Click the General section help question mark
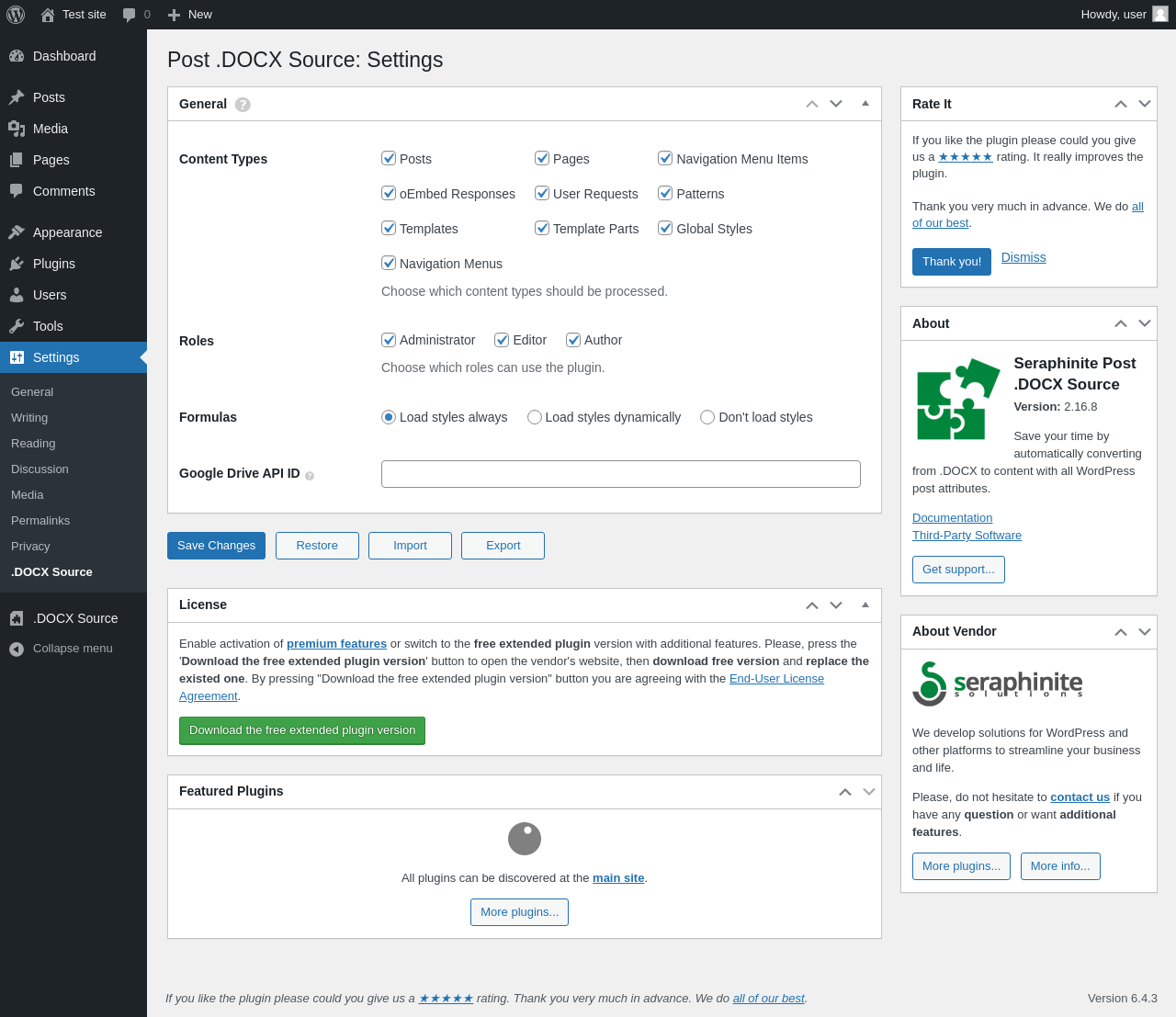Image resolution: width=1176 pixels, height=1017 pixels. (243, 105)
